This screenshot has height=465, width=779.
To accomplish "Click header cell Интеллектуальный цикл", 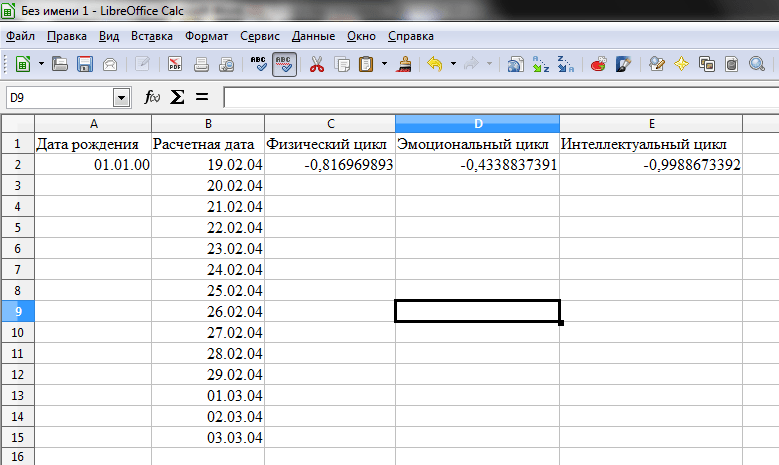I will 651,144.
